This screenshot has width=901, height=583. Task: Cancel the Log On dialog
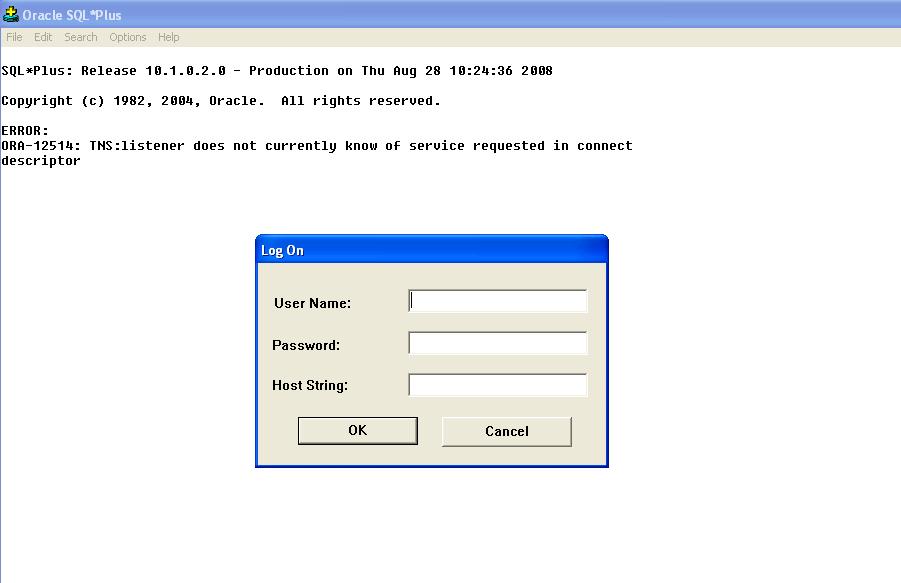pos(506,431)
